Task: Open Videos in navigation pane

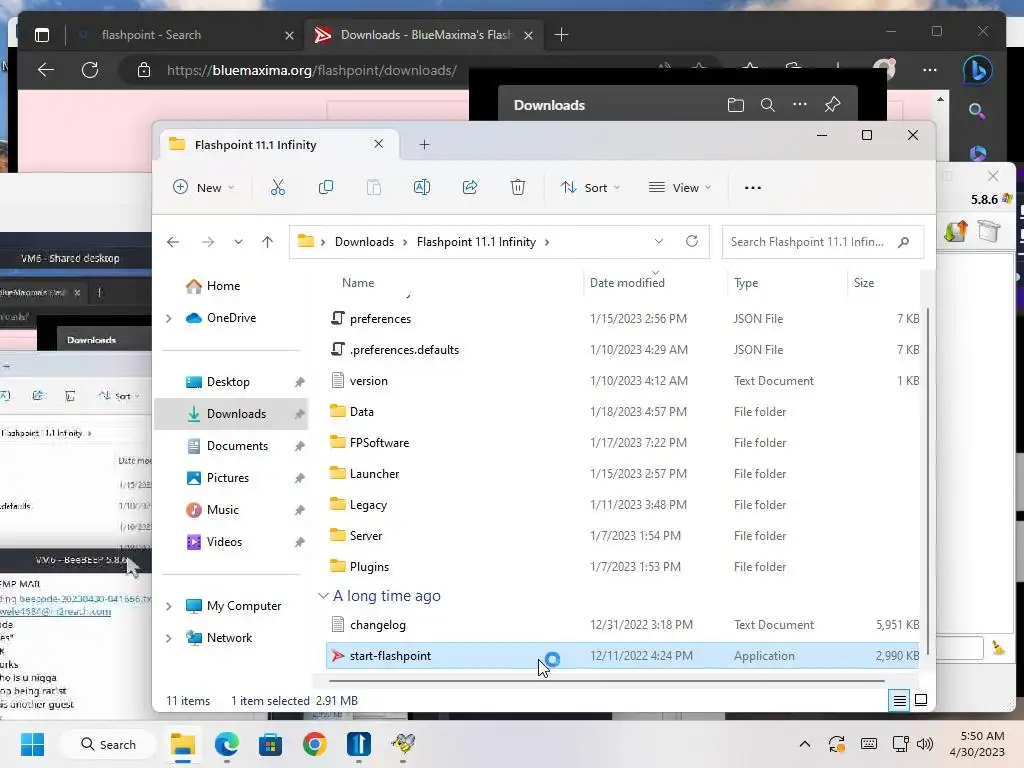Action: 224,542
